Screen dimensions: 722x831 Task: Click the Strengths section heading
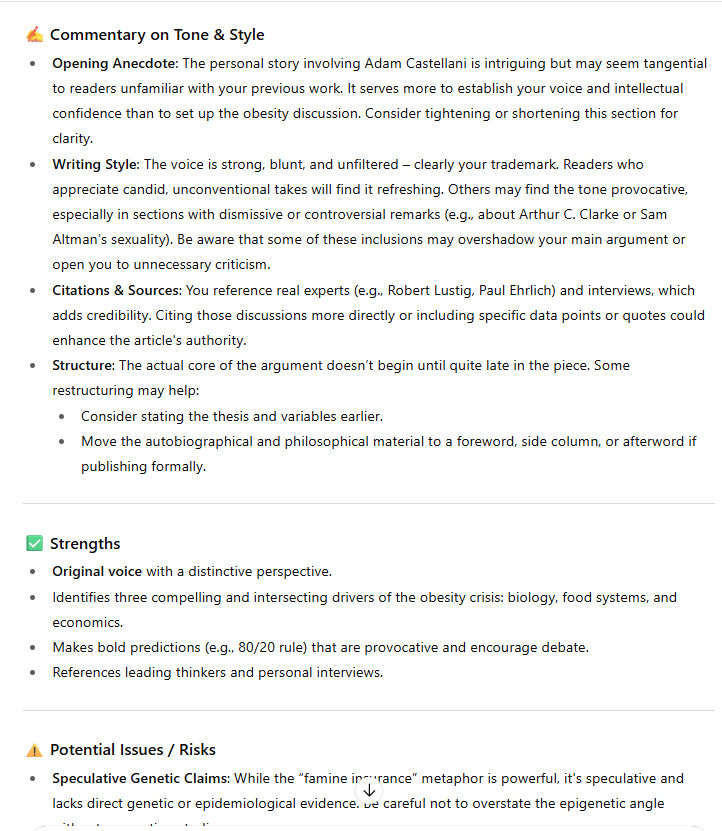pyautogui.click(x=85, y=544)
